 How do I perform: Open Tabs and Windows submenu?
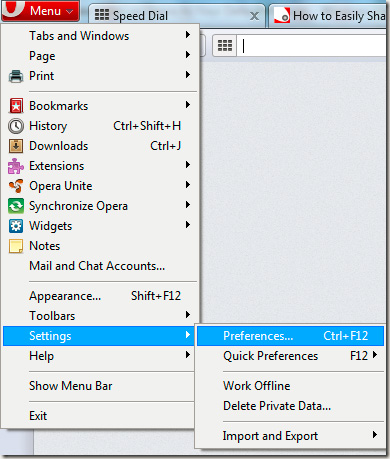tap(100, 36)
